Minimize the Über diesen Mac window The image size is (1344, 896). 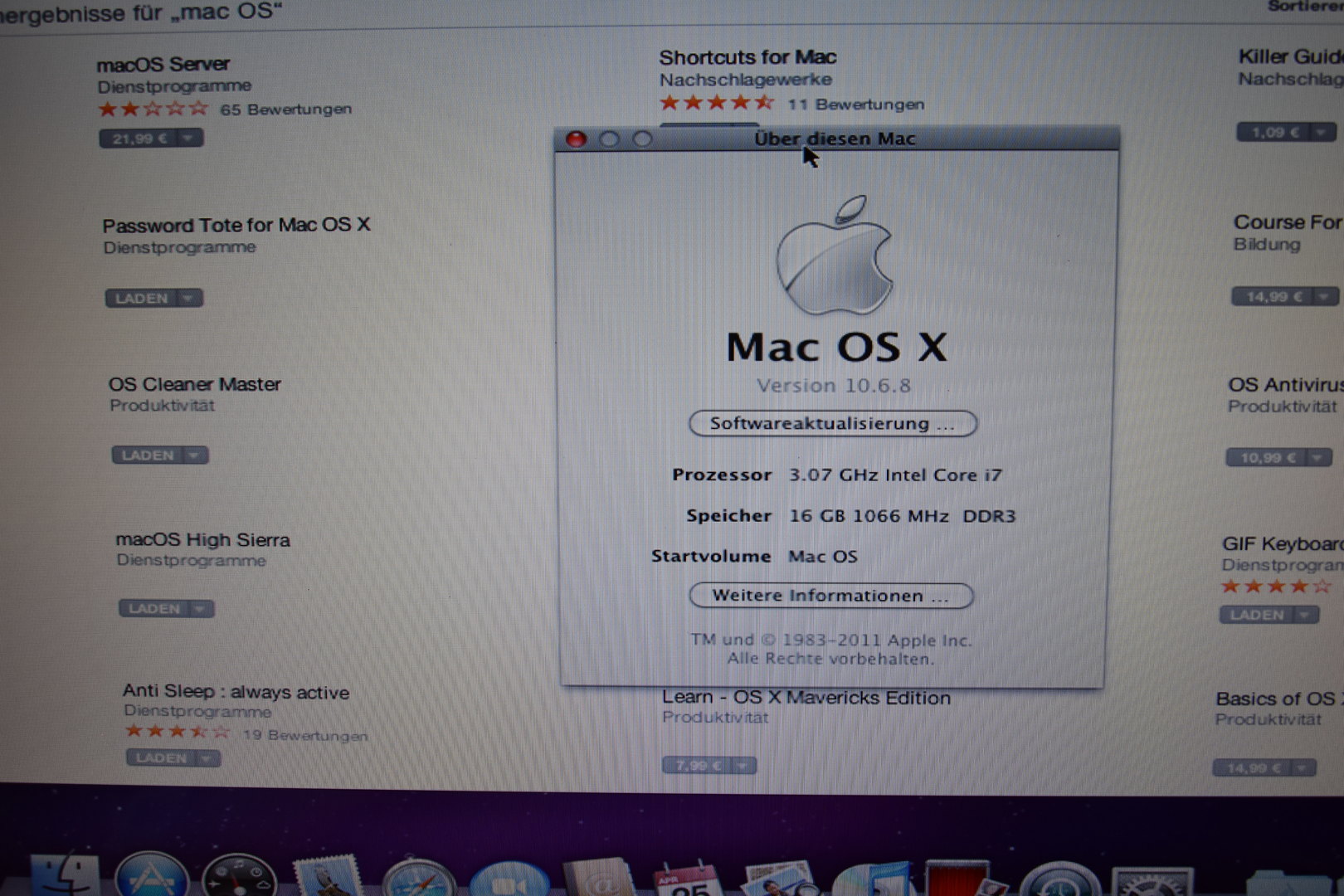click(609, 139)
